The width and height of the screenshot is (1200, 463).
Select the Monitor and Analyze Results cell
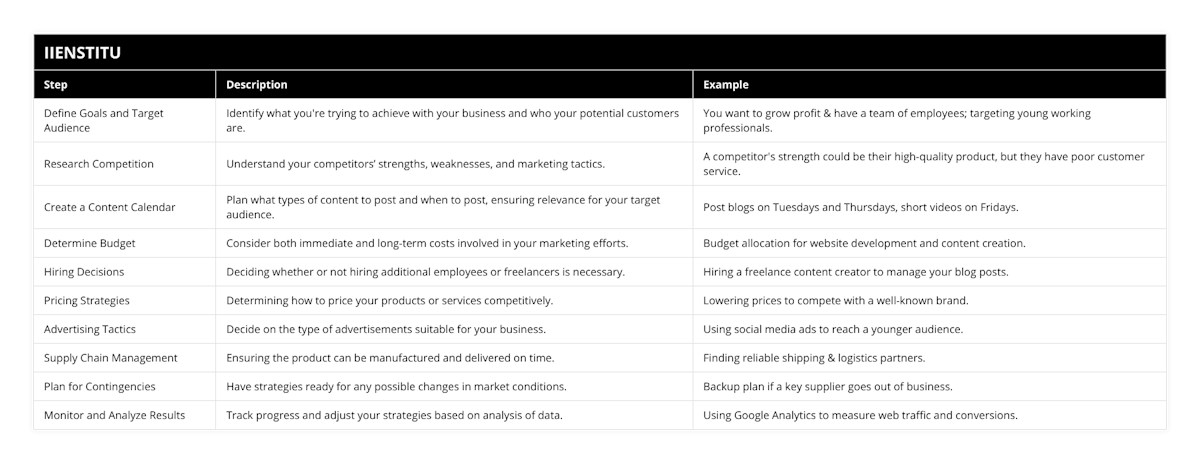(x=114, y=415)
